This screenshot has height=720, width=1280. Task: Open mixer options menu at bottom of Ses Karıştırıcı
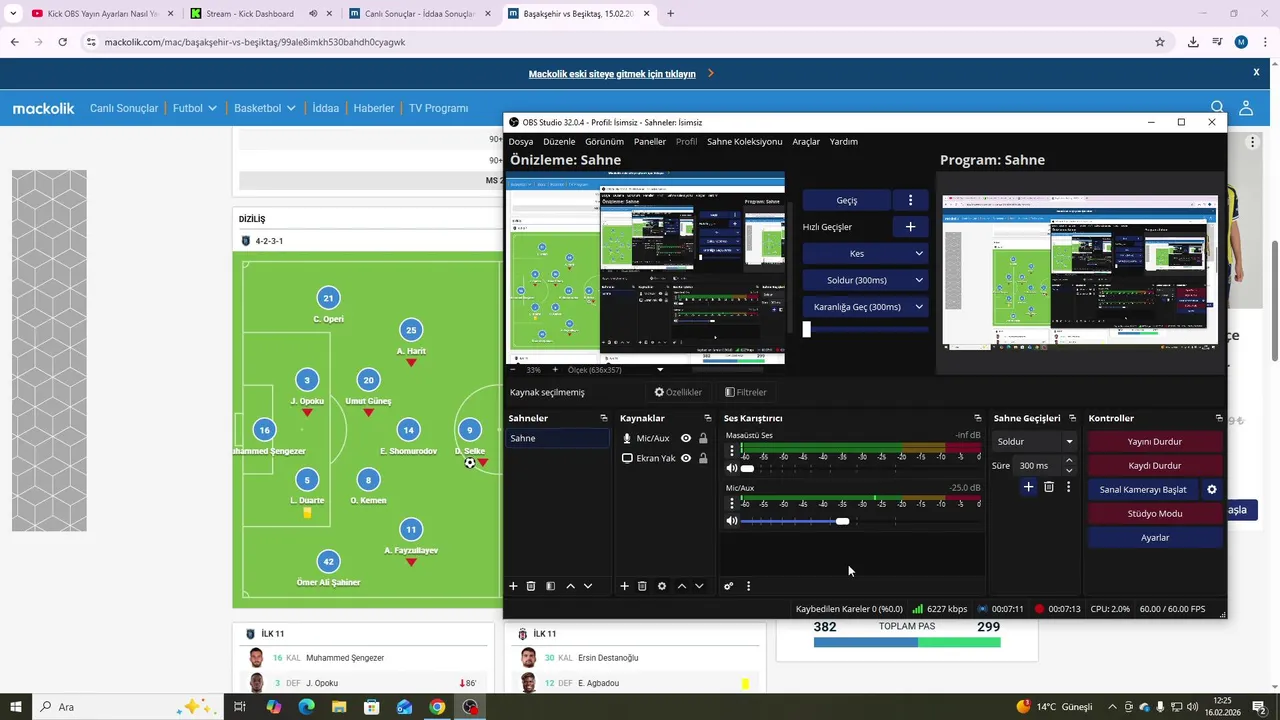coord(748,586)
